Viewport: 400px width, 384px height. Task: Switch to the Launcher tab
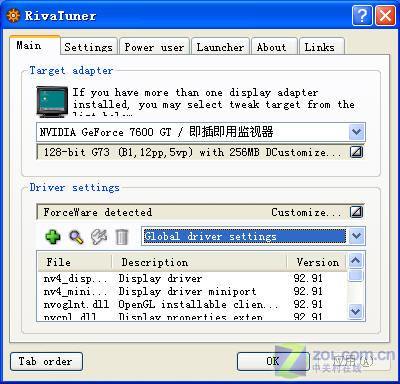coord(220,47)
